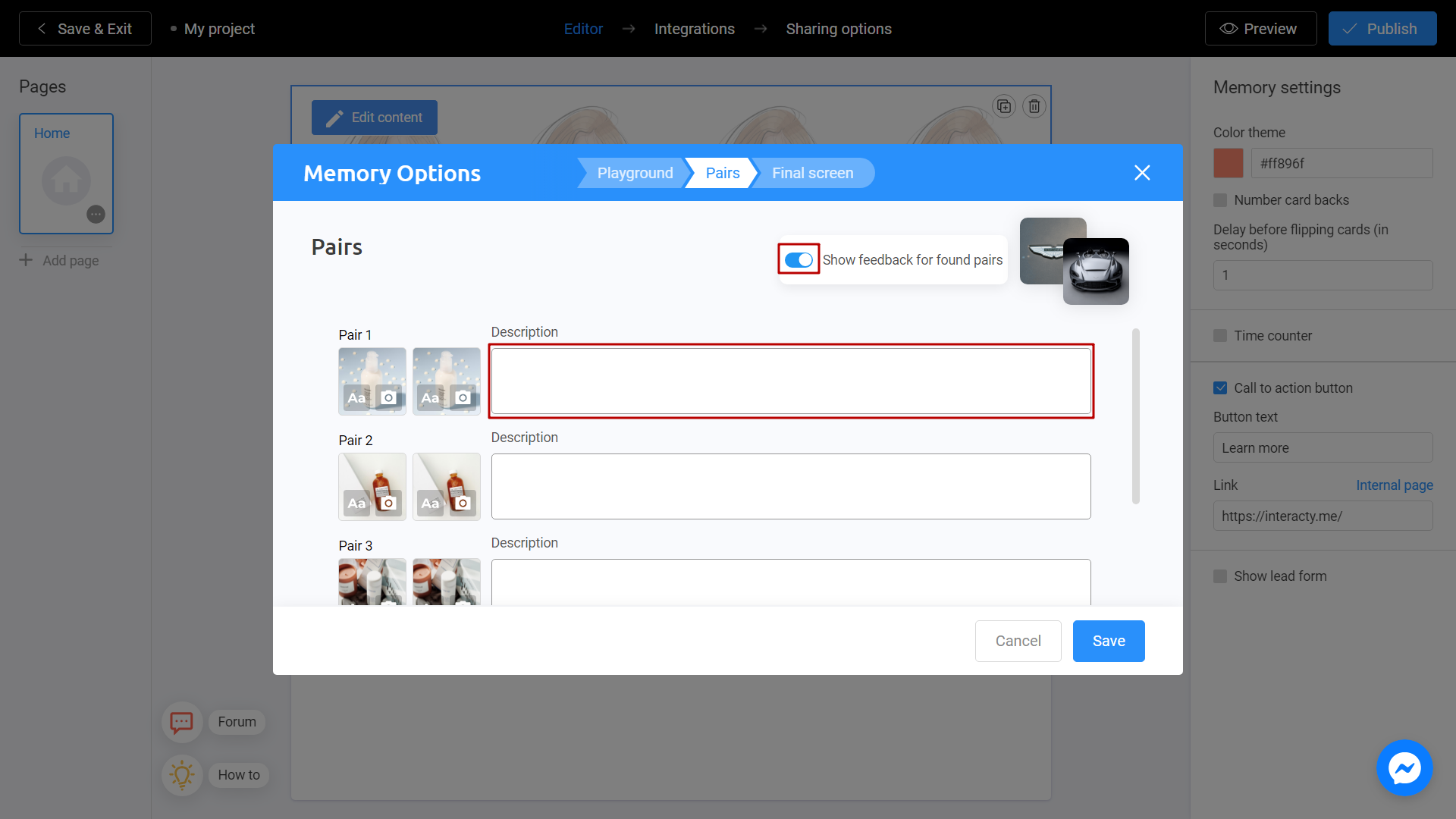Viewport: 1456px width, 819px height.
Task: Click the image upload icon on Pair 1 left card
Action: tap(389, 396)
